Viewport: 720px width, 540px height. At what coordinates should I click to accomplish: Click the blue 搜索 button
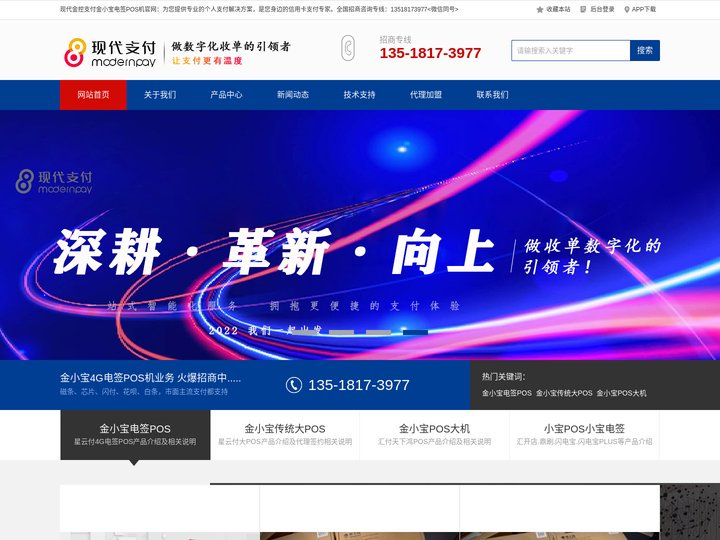pos(645,51)
